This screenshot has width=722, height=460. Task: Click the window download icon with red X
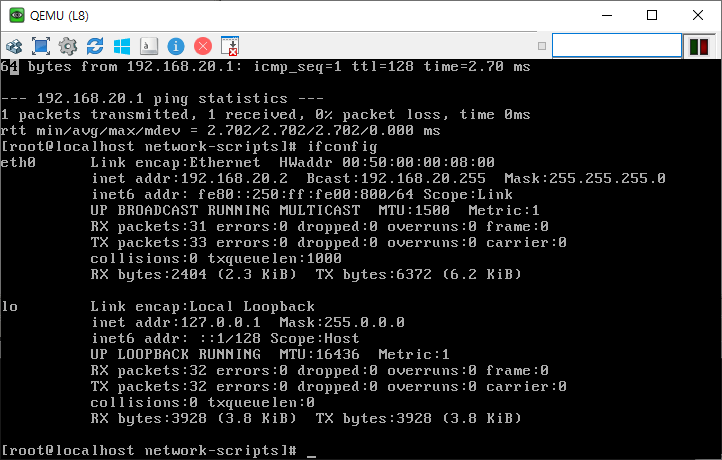pyautogui.click(x=230, y=46)
